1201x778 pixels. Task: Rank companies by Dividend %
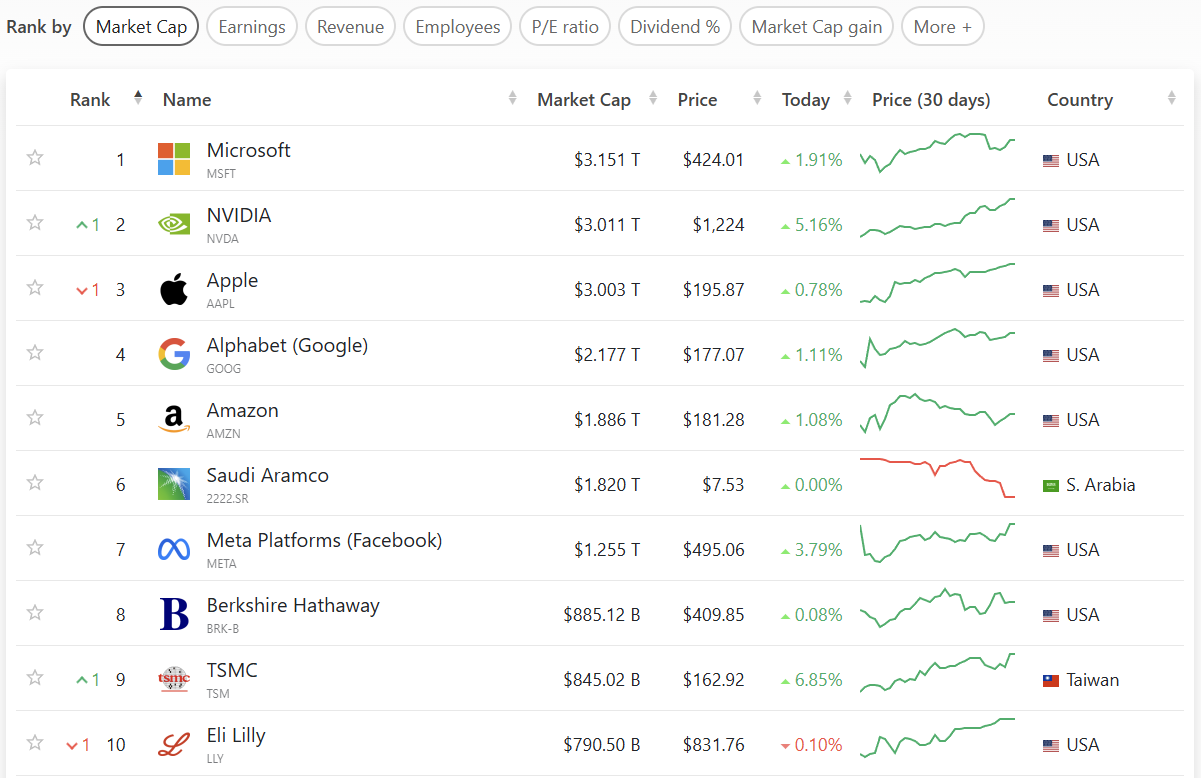(x=675, y=27)
